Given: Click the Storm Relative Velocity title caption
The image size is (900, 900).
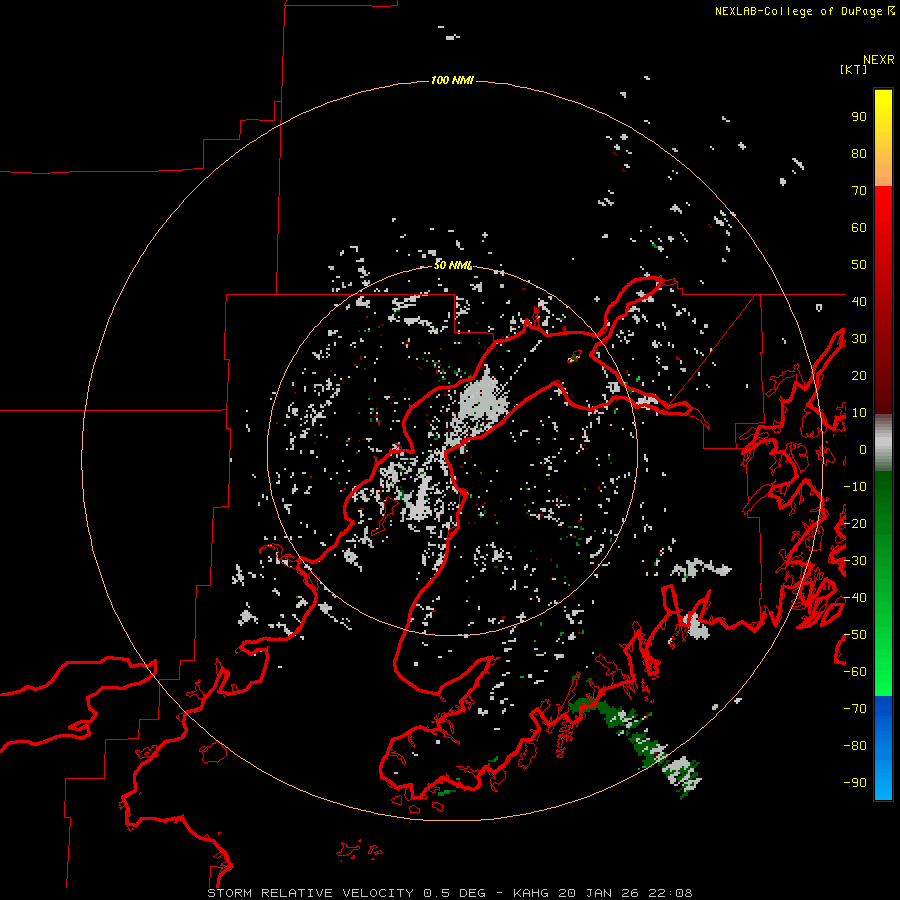Looking at the screenshot, I should pyautogui.click(x=449, y=893).
